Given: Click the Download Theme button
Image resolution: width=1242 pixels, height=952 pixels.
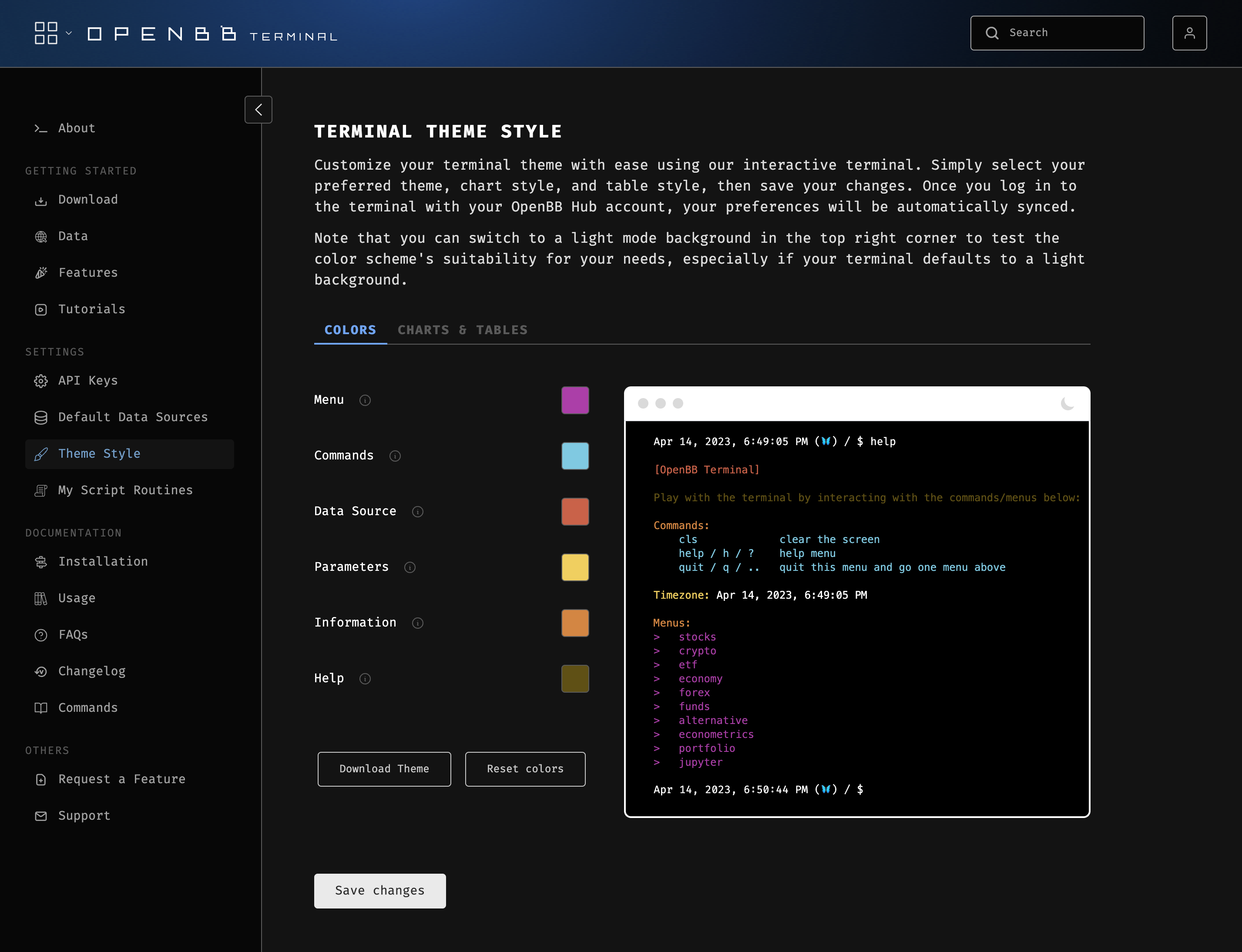Looking at the screenshot, I should point(384,769).
